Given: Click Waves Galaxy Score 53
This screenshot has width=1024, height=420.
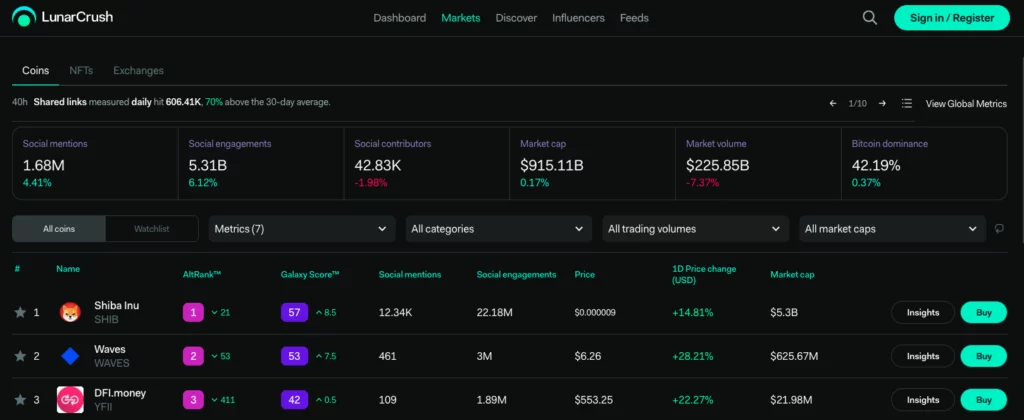Looking at the screenshot, I should click(294, 356).
